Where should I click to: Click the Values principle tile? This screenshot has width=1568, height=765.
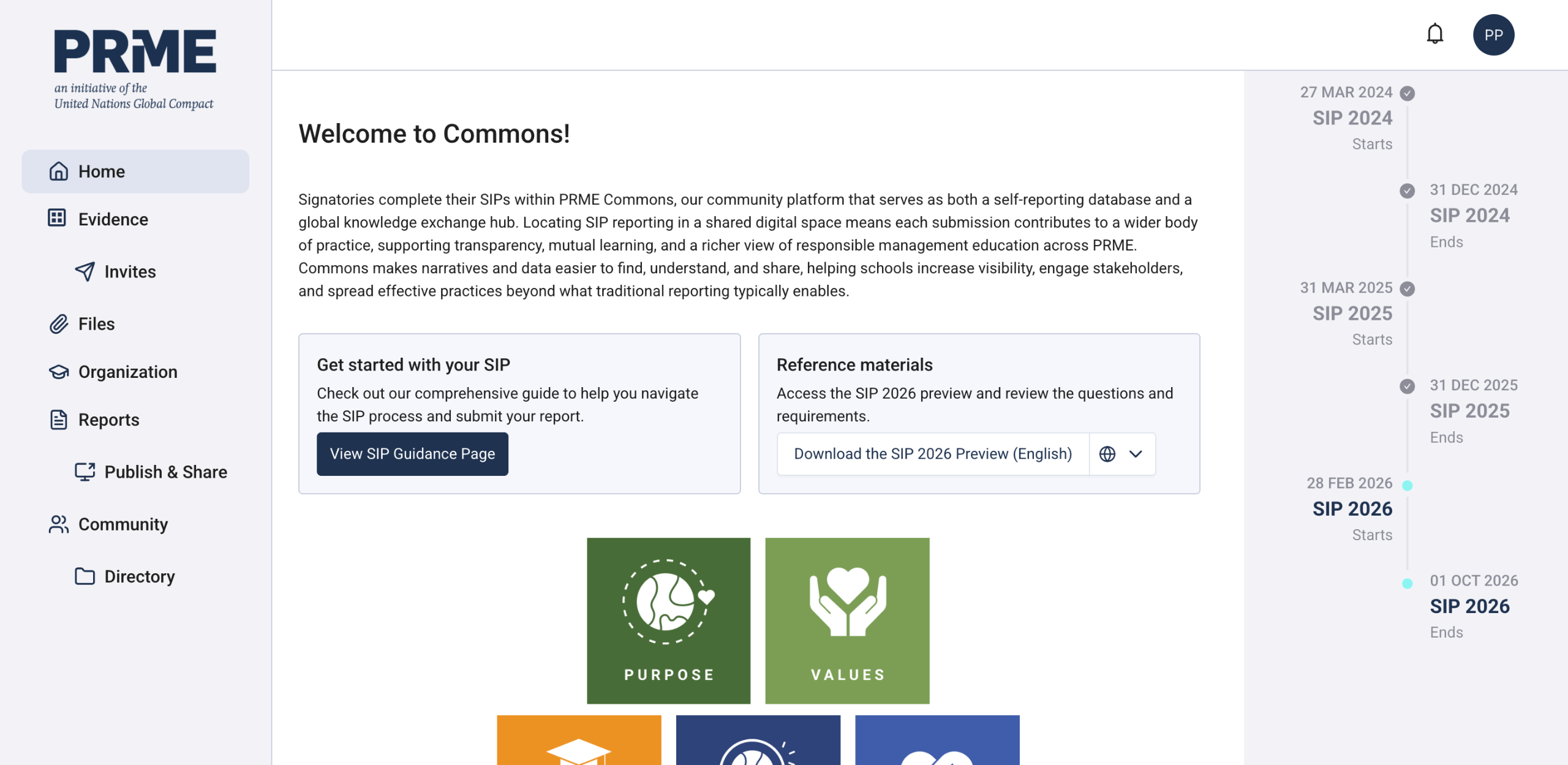click(x=846, y=620)
